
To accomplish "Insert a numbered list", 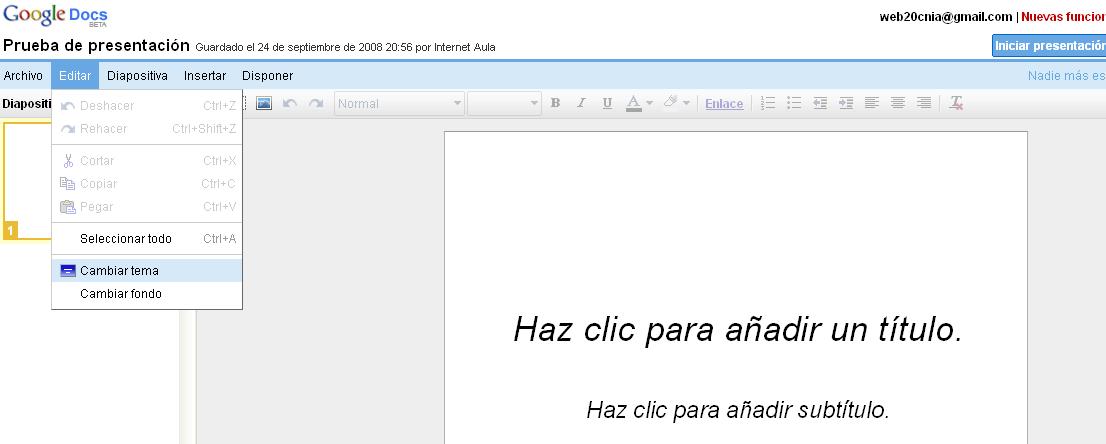I will 768,103.
